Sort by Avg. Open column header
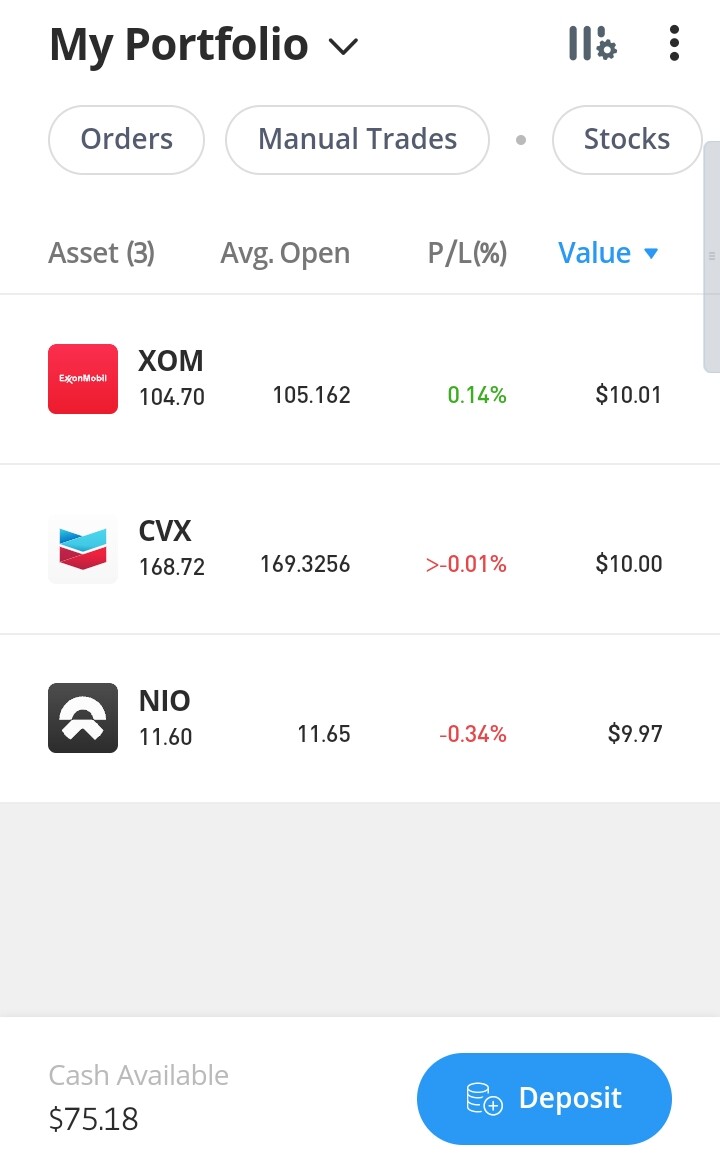Screen dimensions: 720x1158 click(x=285, y=253)
